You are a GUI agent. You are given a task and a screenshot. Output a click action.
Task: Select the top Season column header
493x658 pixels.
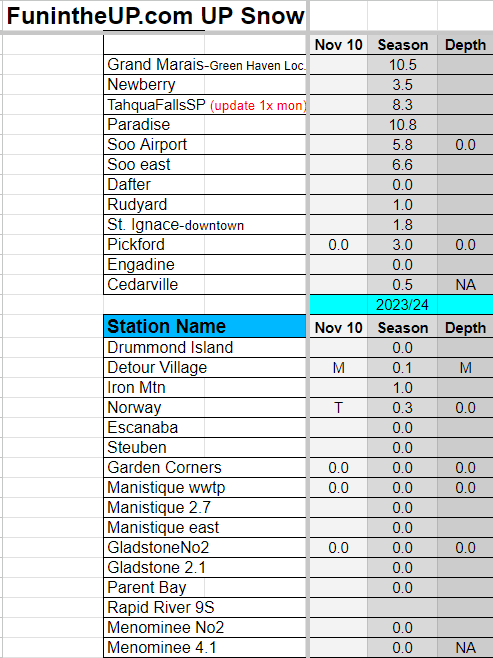click(402, 44)
